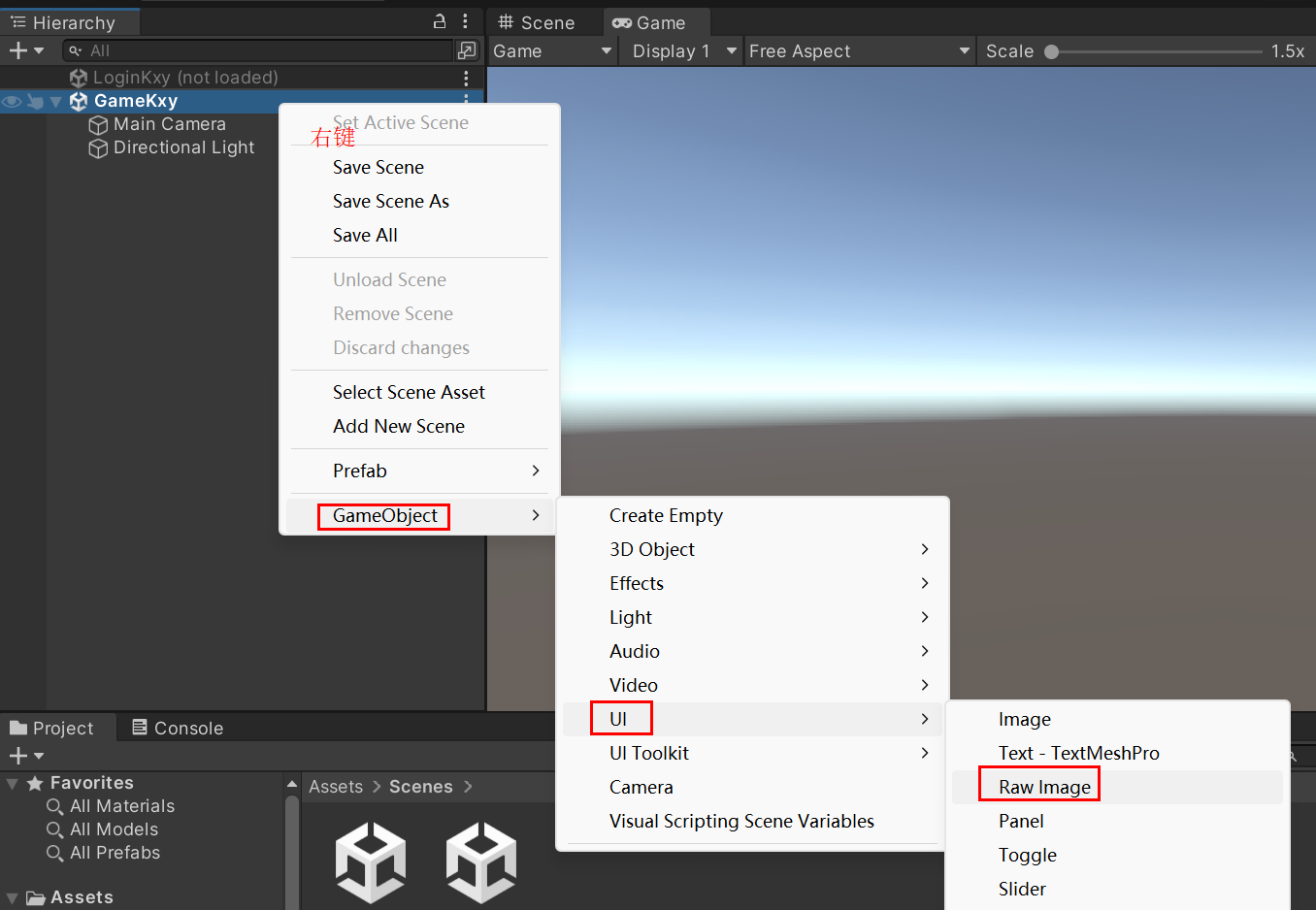
Task: Click Assets in the breadcrumb path
Action: (x=336, y=787)
